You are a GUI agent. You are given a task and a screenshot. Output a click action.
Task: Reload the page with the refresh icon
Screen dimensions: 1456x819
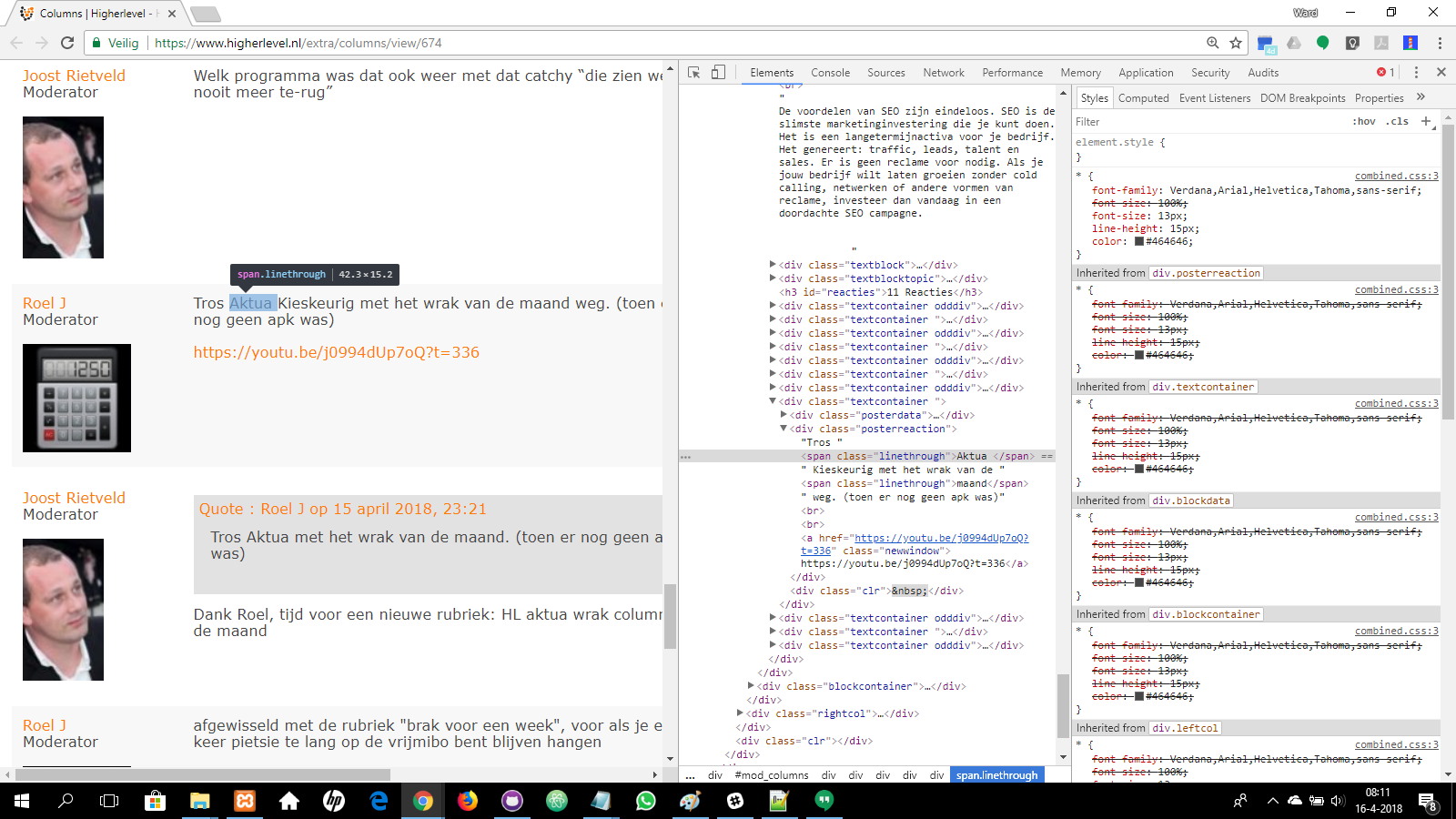tap(67, 43)
